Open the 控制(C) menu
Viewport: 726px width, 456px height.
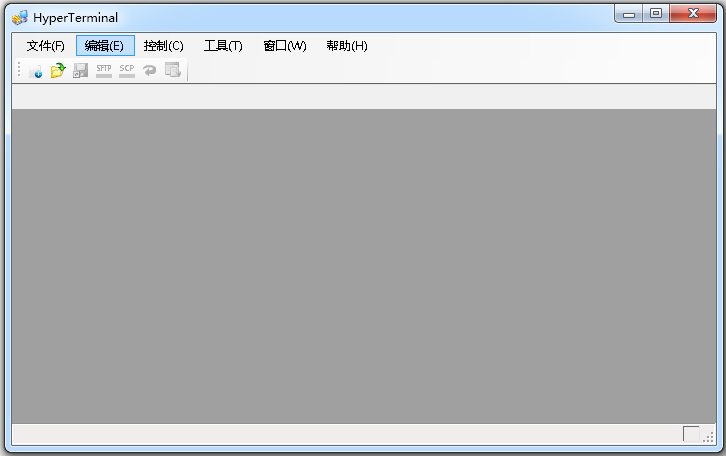pyautogui.click(x=163, y=46)
